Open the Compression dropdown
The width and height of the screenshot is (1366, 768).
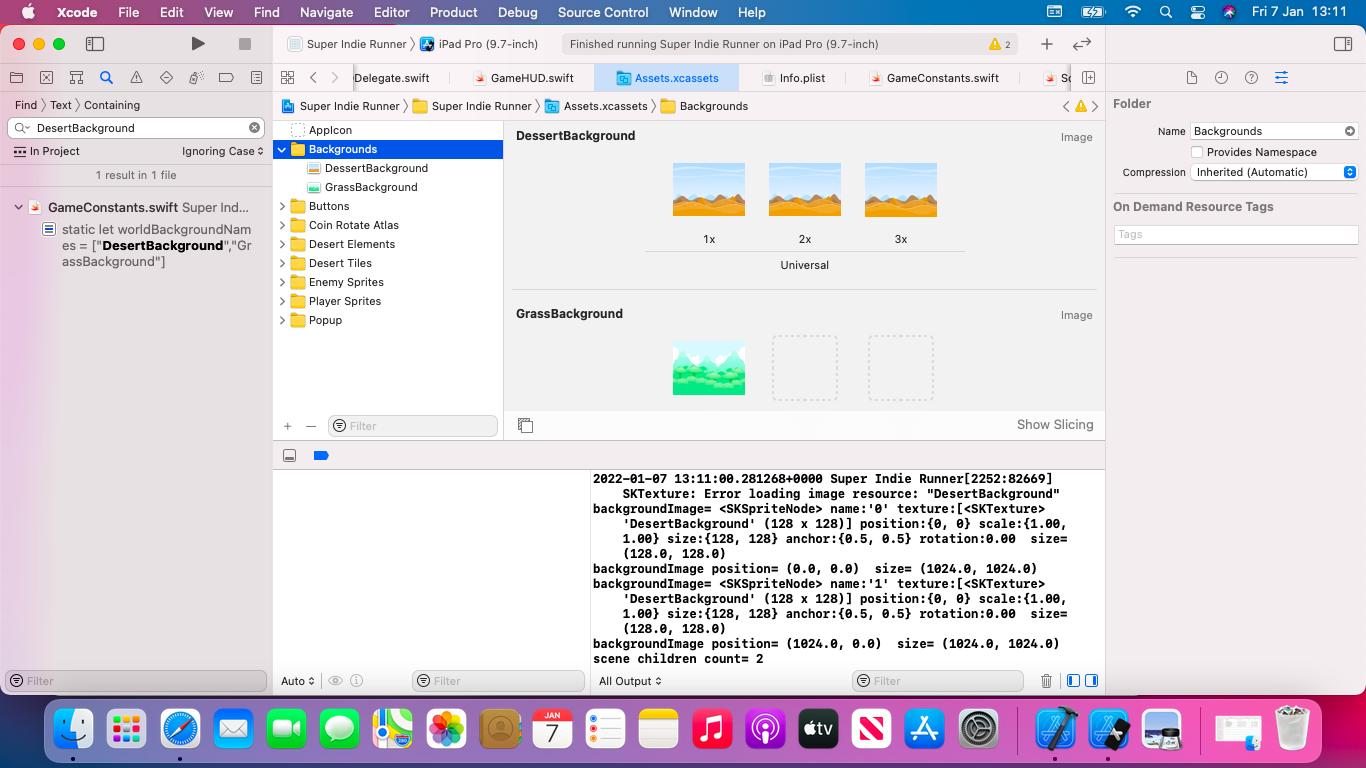(x=1274, y=172)
